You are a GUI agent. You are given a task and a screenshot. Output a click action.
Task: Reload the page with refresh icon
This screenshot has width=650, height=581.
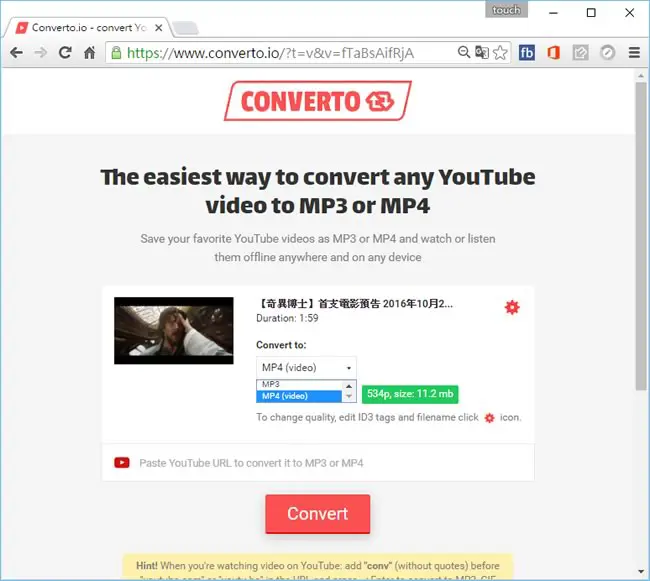(65, 53)
